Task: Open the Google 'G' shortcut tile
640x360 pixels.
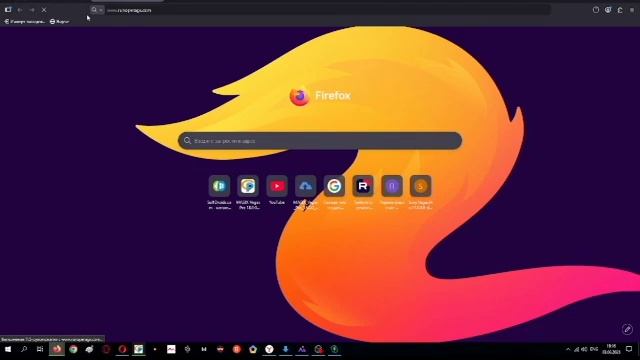Action: click(x=334, y=186)
